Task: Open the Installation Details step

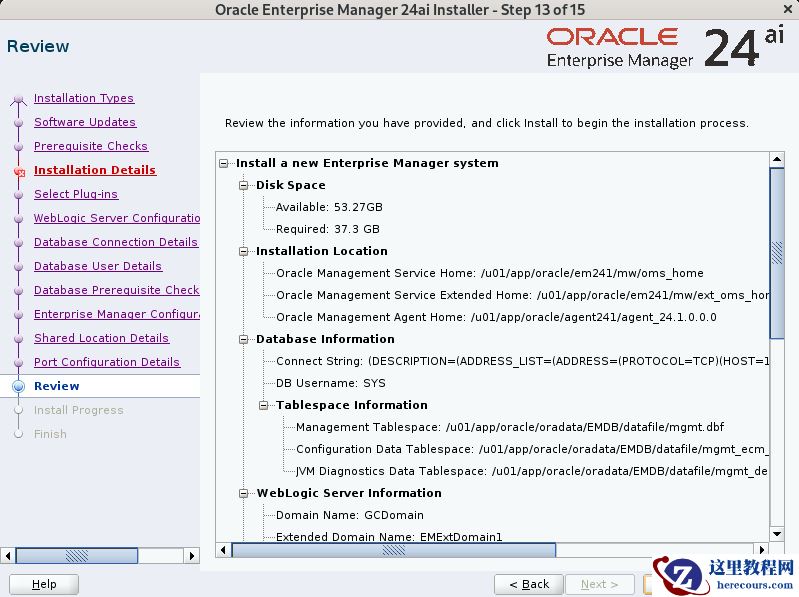Action: tap(95, 170)
